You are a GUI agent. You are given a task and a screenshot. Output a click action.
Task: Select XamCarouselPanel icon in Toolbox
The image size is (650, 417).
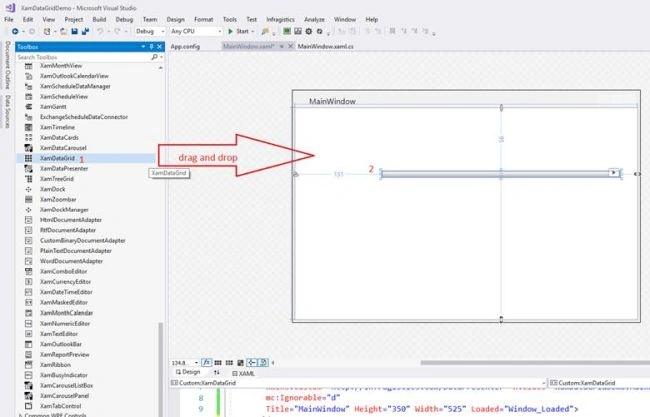point(28,395)
